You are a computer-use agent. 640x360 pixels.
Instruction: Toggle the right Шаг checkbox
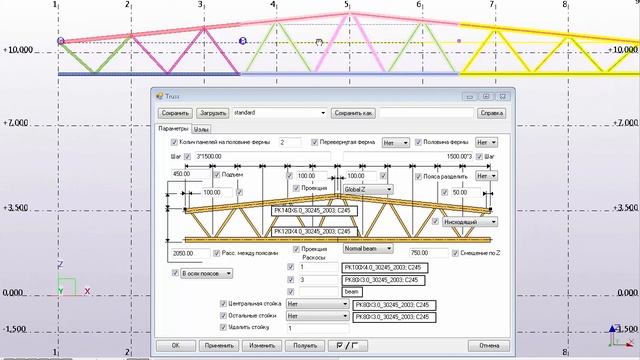click(x=479, y=156)
